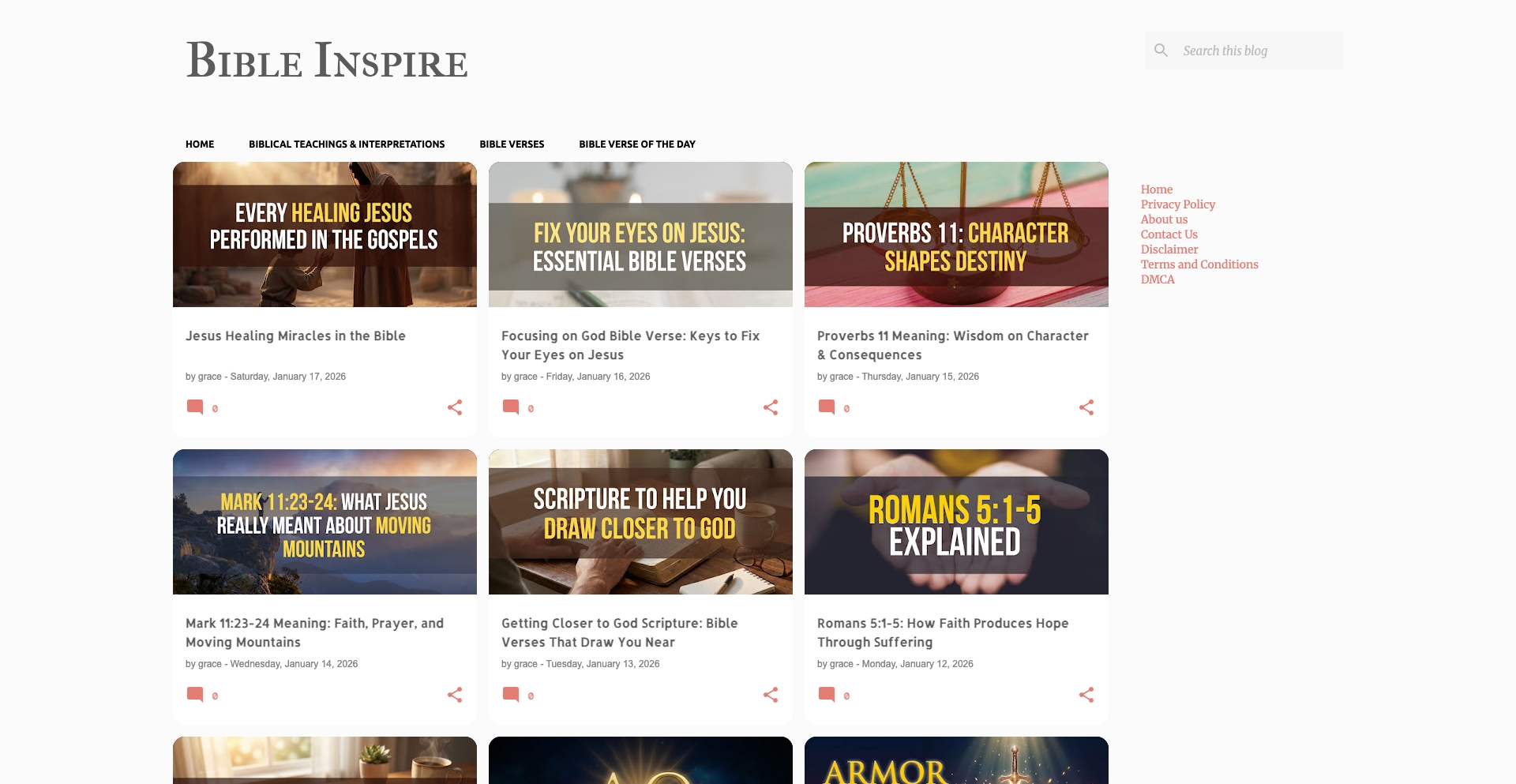Share the Getting Closer to God Scripture post
The image size is (1516, 784).
click(771, 694)
